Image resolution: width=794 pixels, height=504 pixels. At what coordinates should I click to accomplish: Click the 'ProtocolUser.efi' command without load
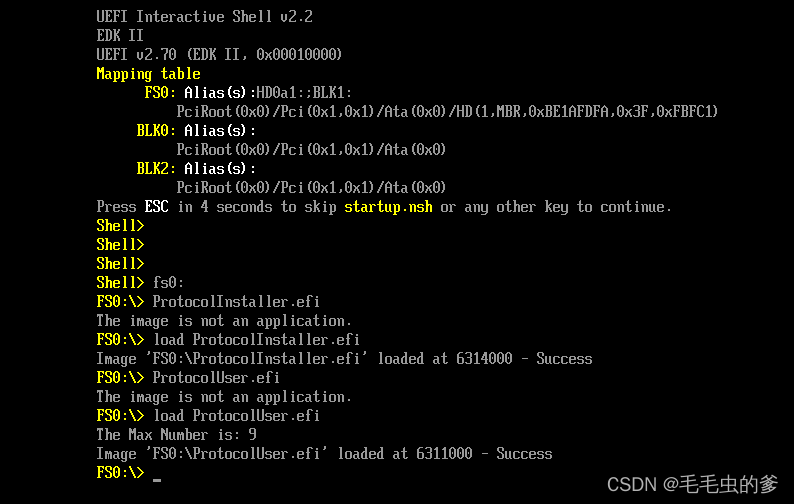pyautogui.click(x=216, y=378)
